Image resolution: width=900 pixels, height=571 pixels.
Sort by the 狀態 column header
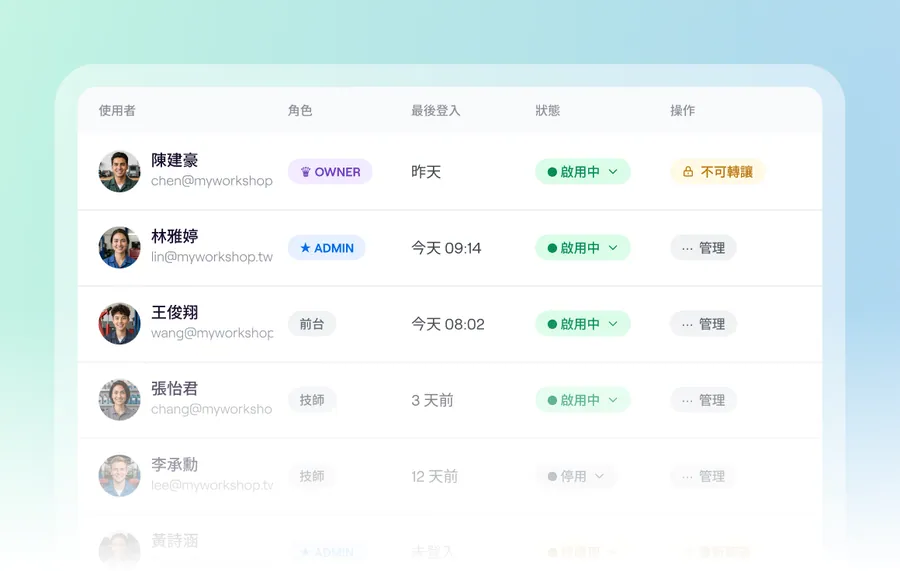(x=548, y=110)
